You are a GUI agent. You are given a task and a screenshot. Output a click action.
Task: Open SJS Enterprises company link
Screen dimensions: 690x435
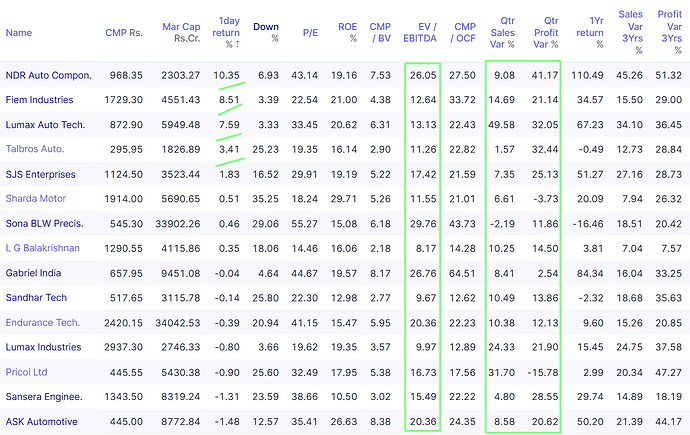click(x=40, y=174)
